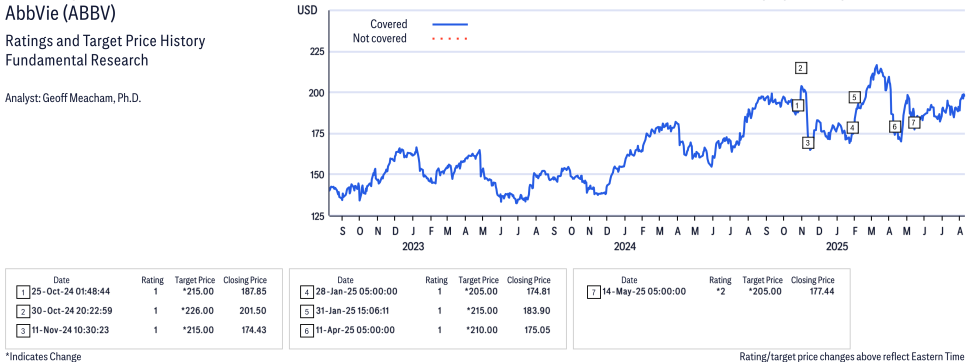Click date 14-May-25 05:00:00
975x362 pixels.
point(645,291)
